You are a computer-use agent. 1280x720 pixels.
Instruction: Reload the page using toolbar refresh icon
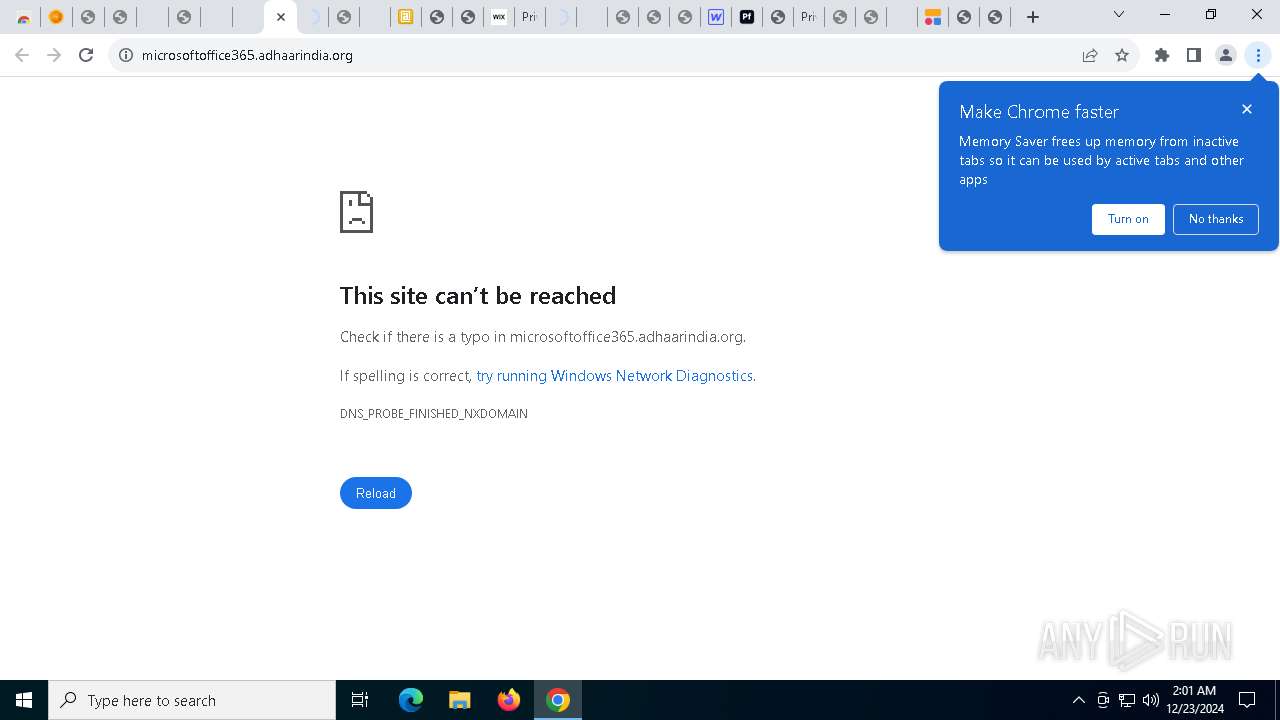(86, 55)
